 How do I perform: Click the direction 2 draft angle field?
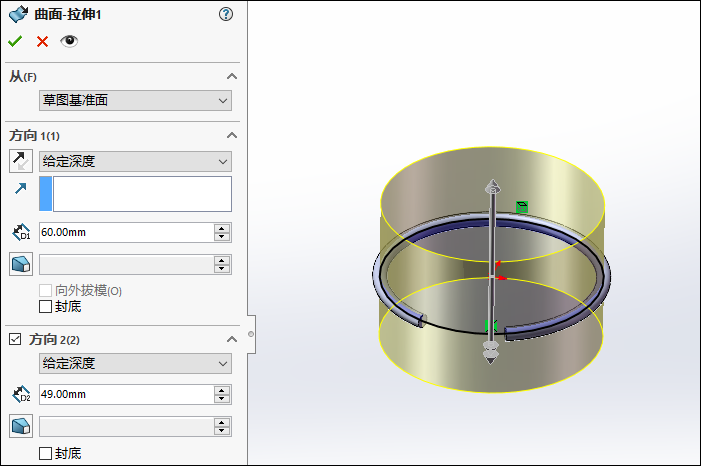(127, 427)
